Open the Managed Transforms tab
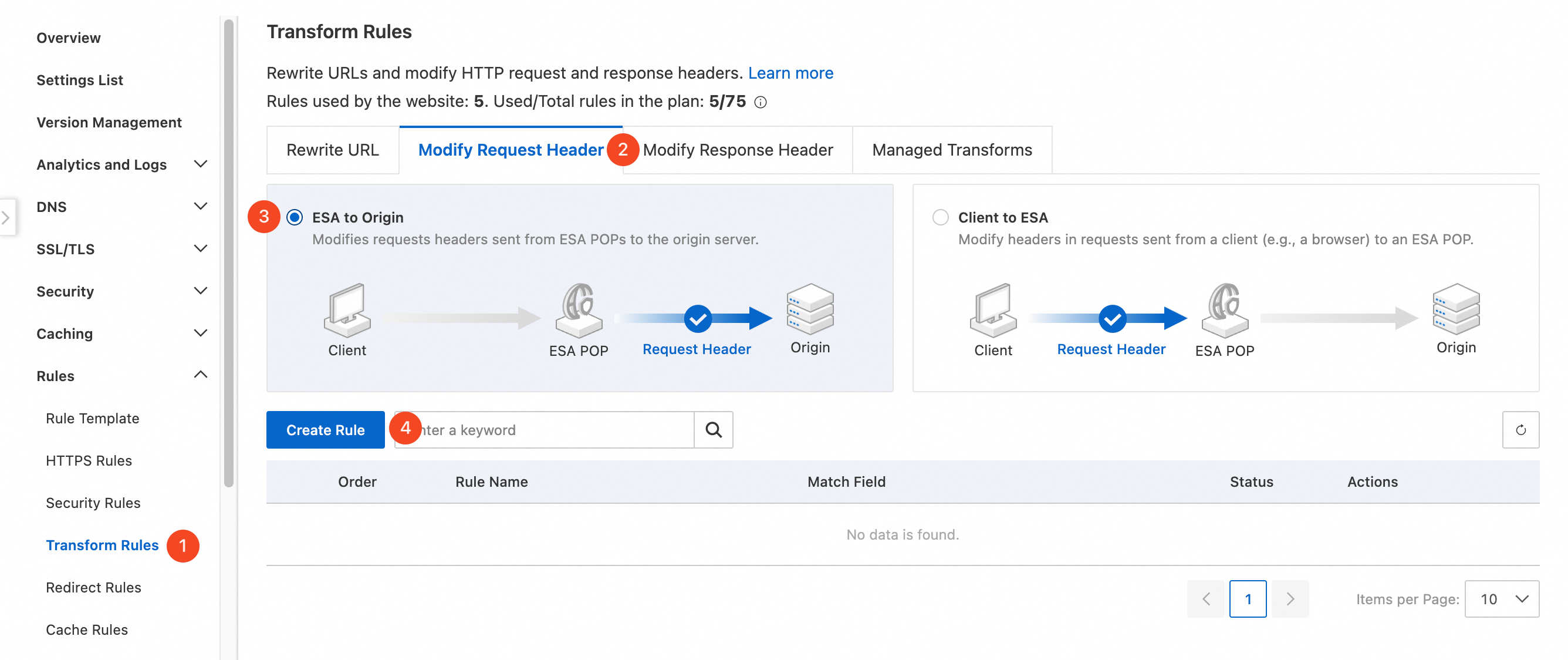This screenshot has height=660, width=1568. 951,150
